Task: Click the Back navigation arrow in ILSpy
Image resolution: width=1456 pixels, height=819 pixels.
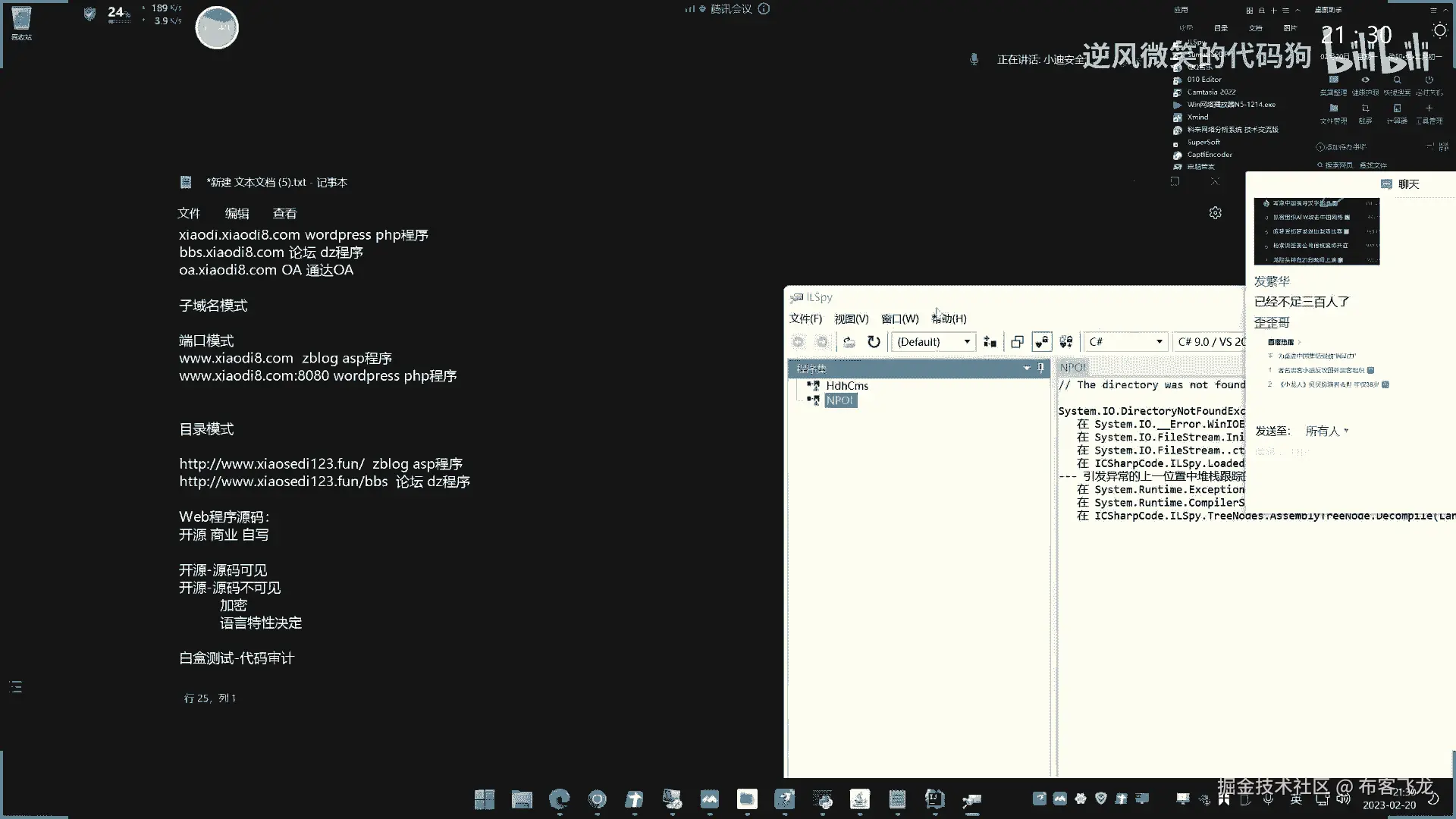Action: pyautogui.click(x=798, y=342)
